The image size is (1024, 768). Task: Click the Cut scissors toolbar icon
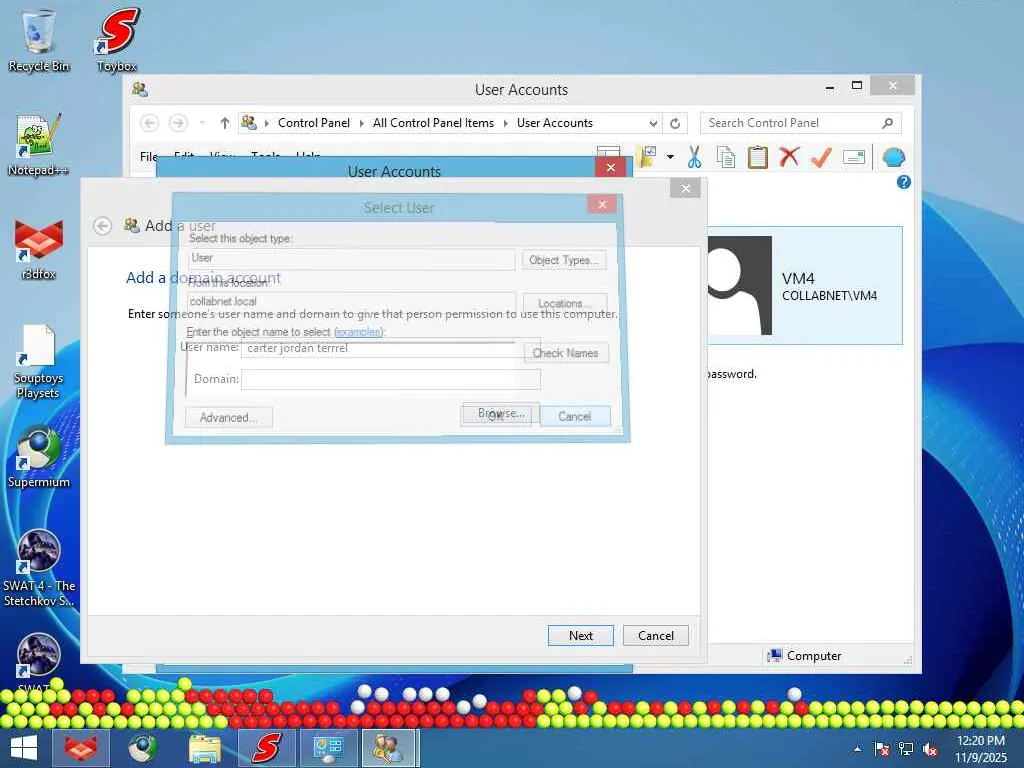click(x=694, y=157)
